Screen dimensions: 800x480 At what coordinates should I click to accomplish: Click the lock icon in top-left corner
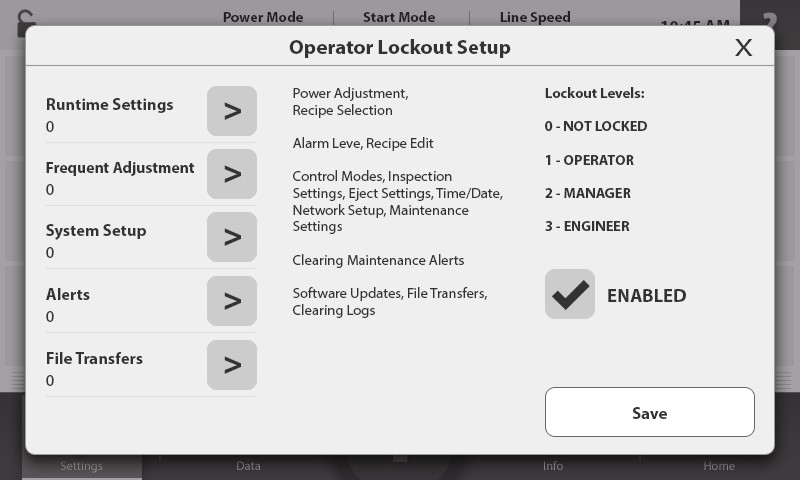14,20
